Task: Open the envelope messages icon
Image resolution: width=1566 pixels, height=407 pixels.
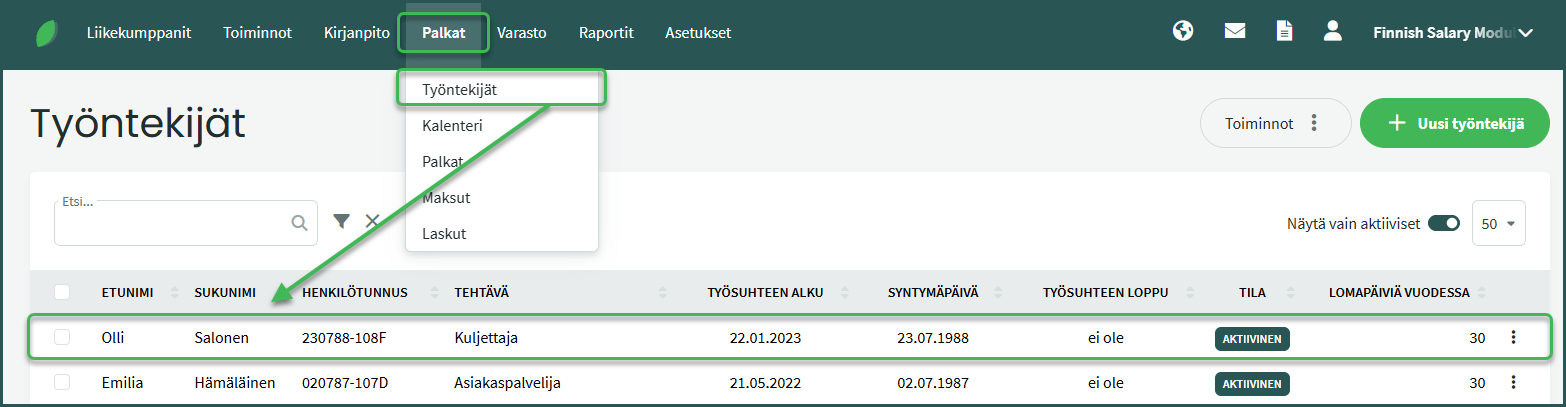Action: 1235,31
